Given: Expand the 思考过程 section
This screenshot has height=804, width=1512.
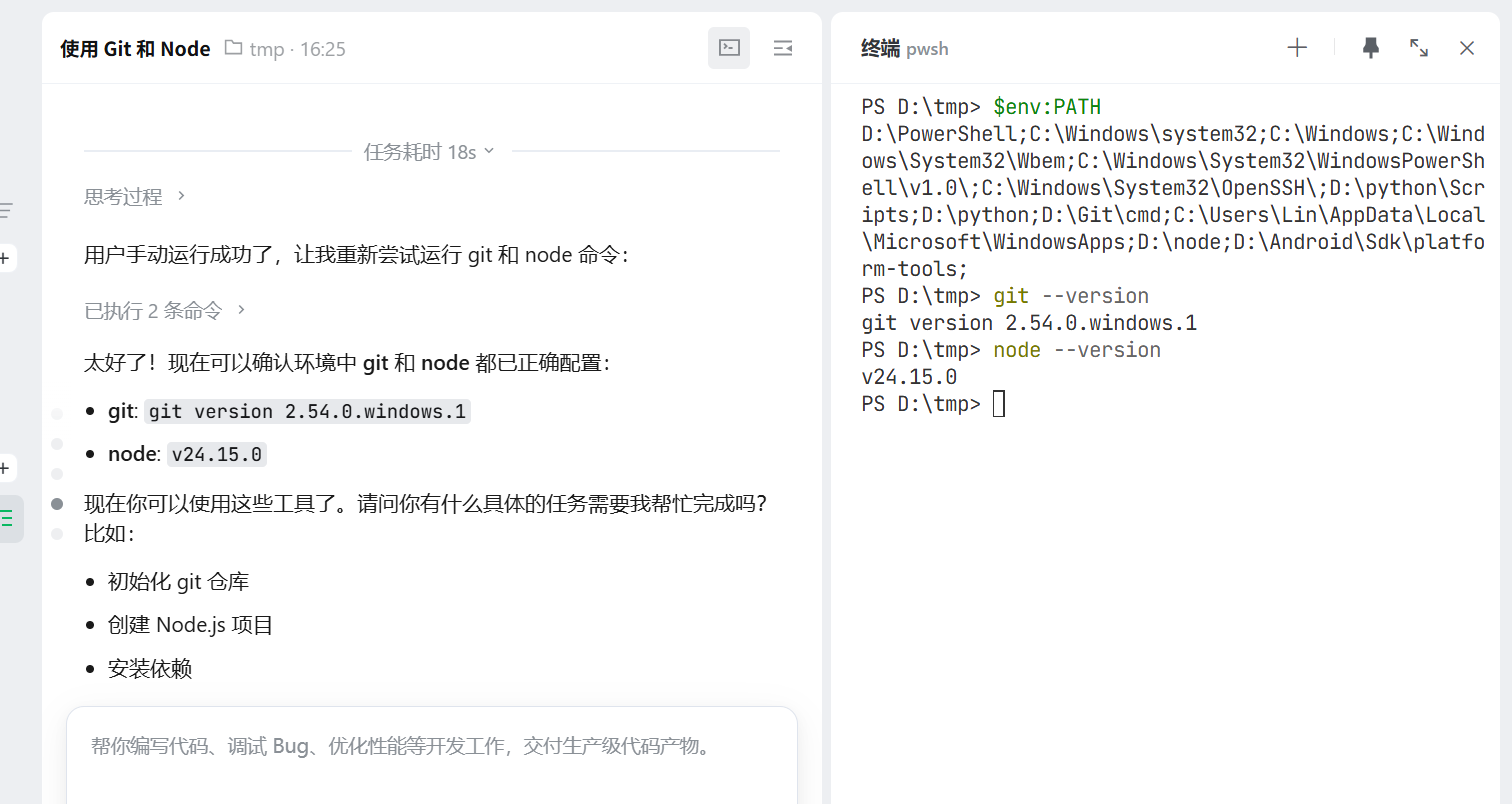Looking at the screenshot, I should 135,196.
